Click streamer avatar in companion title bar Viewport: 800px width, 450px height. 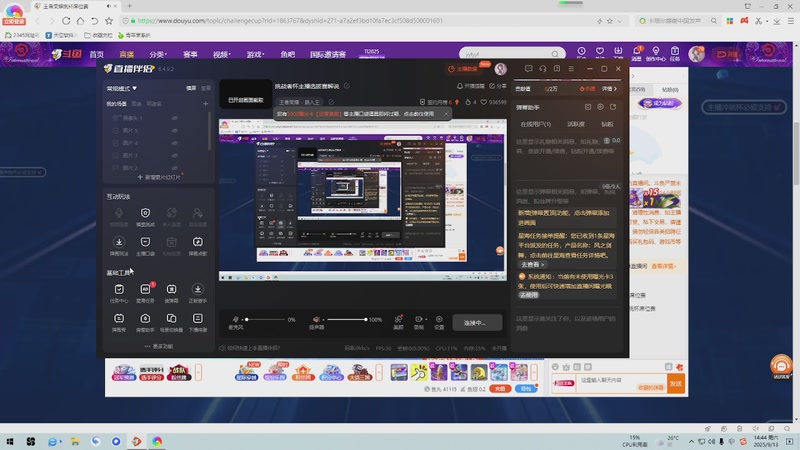point(501,69)
